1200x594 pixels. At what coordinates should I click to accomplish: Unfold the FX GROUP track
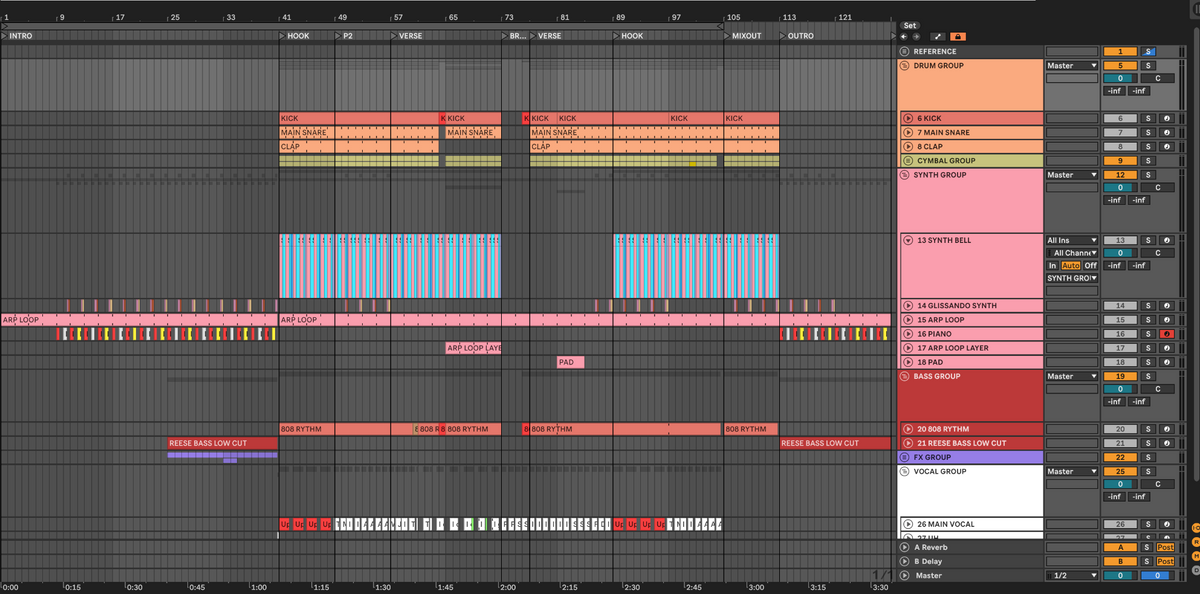(905, 457)
